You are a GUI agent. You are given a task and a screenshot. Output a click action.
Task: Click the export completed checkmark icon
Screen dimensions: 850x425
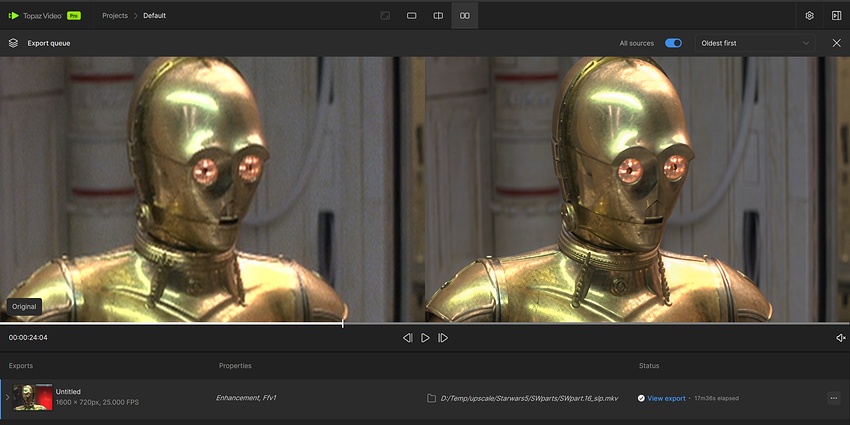tap(641, 398)
